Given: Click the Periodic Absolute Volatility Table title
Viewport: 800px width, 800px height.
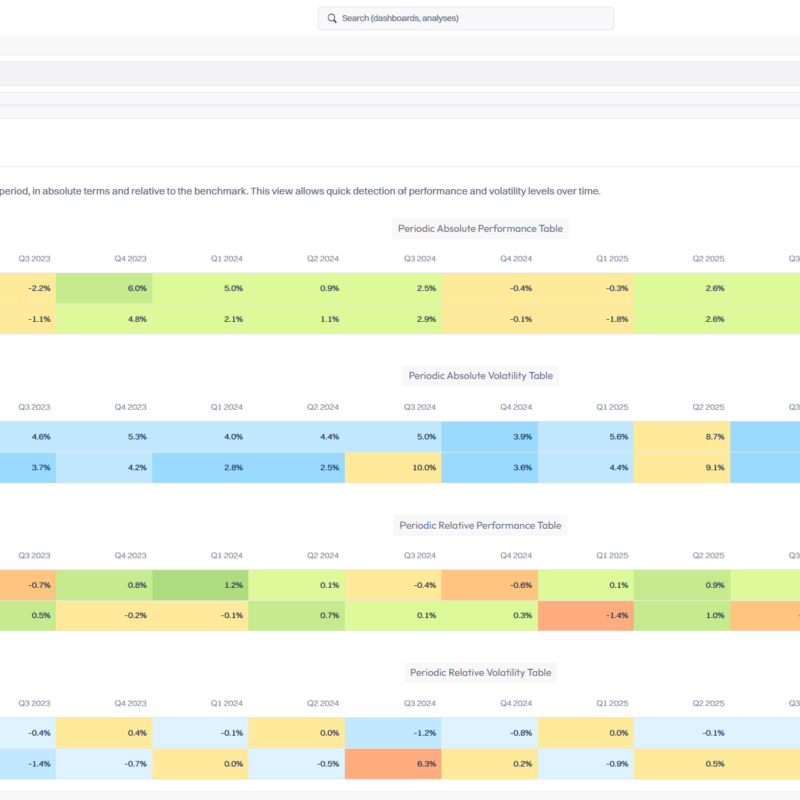Looking at the screenshot, I should point(480,376).
